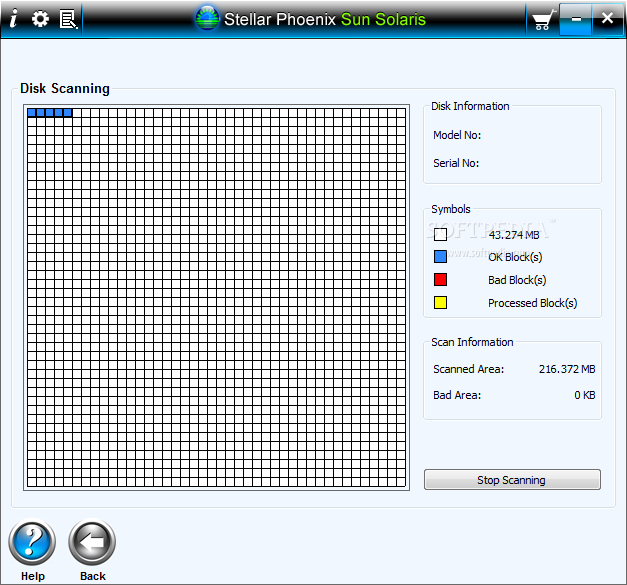Click the Bad Block(s) legend label
Viewport: 627px width, 585px height.
[517, 280]
